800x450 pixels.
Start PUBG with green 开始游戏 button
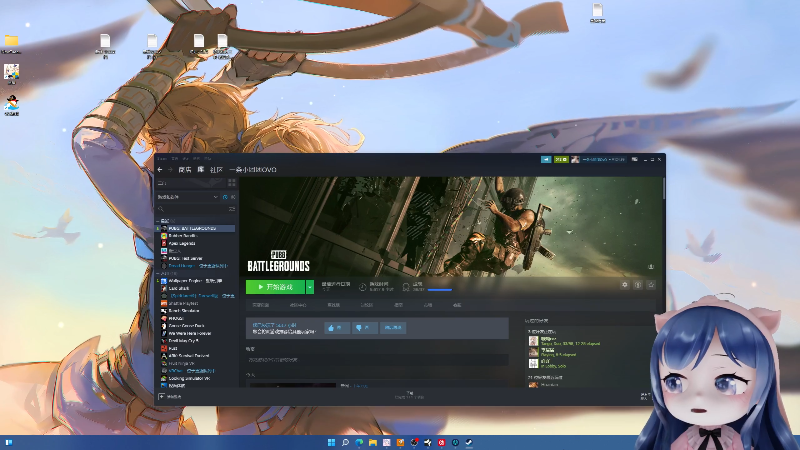pyautogui.click(x=275, y=287)
